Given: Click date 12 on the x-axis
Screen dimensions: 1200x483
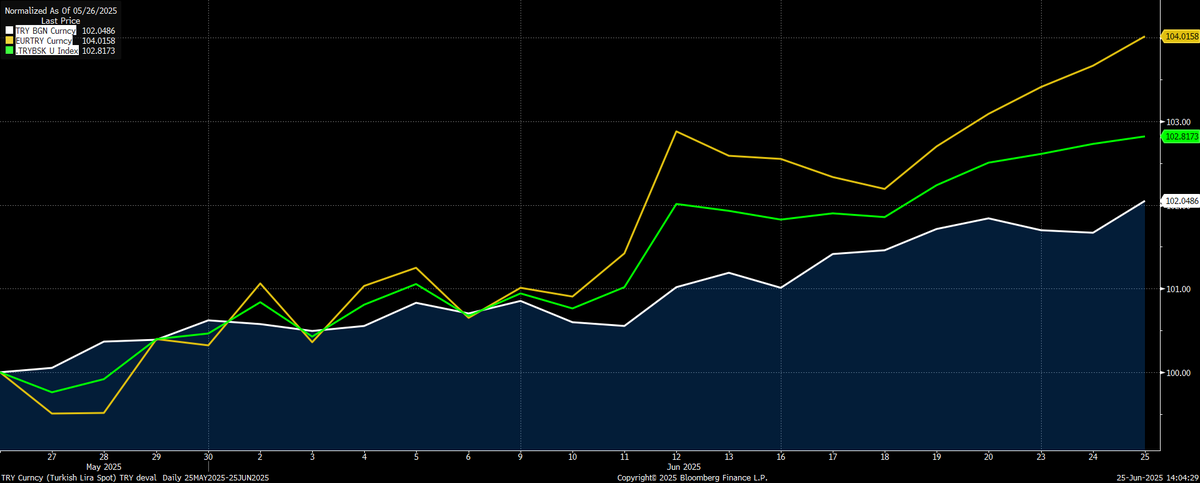Looking at the screenshot, I should coord(676,455).
